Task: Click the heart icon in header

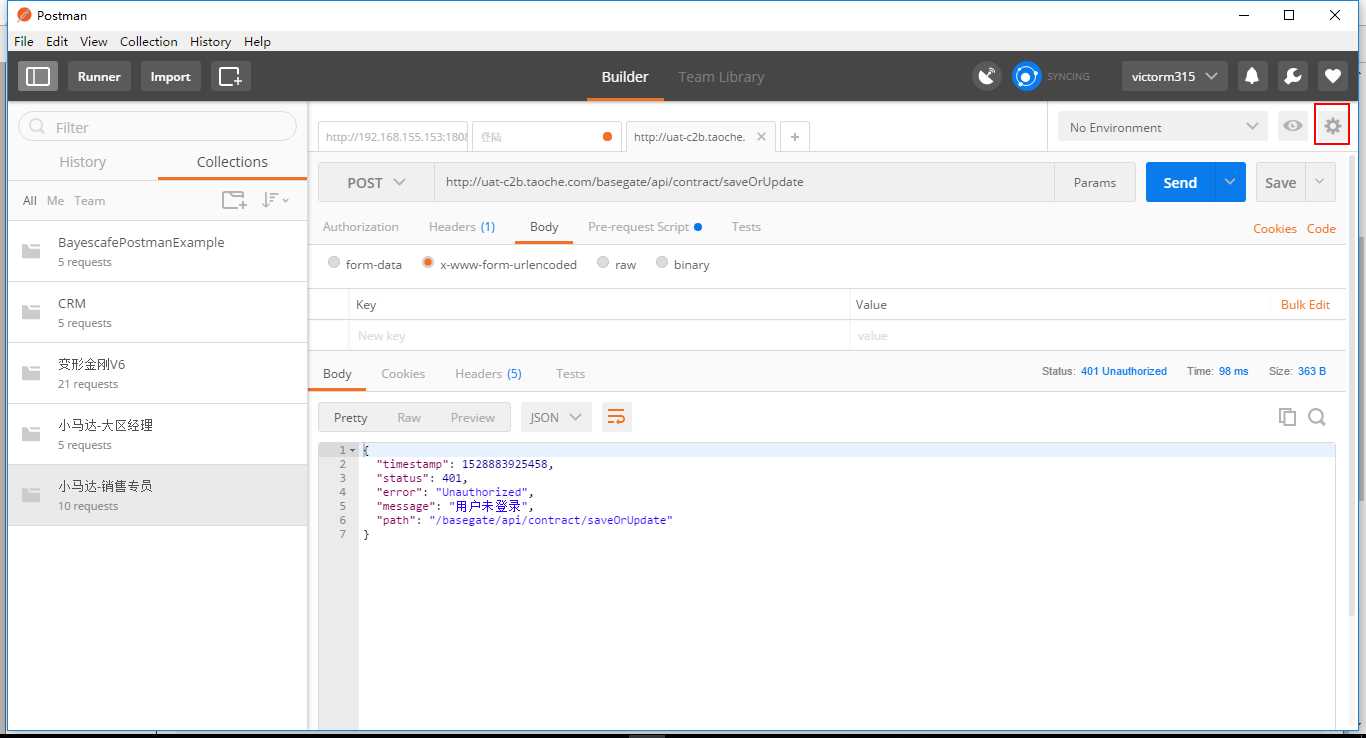Action: [1332, 76]
